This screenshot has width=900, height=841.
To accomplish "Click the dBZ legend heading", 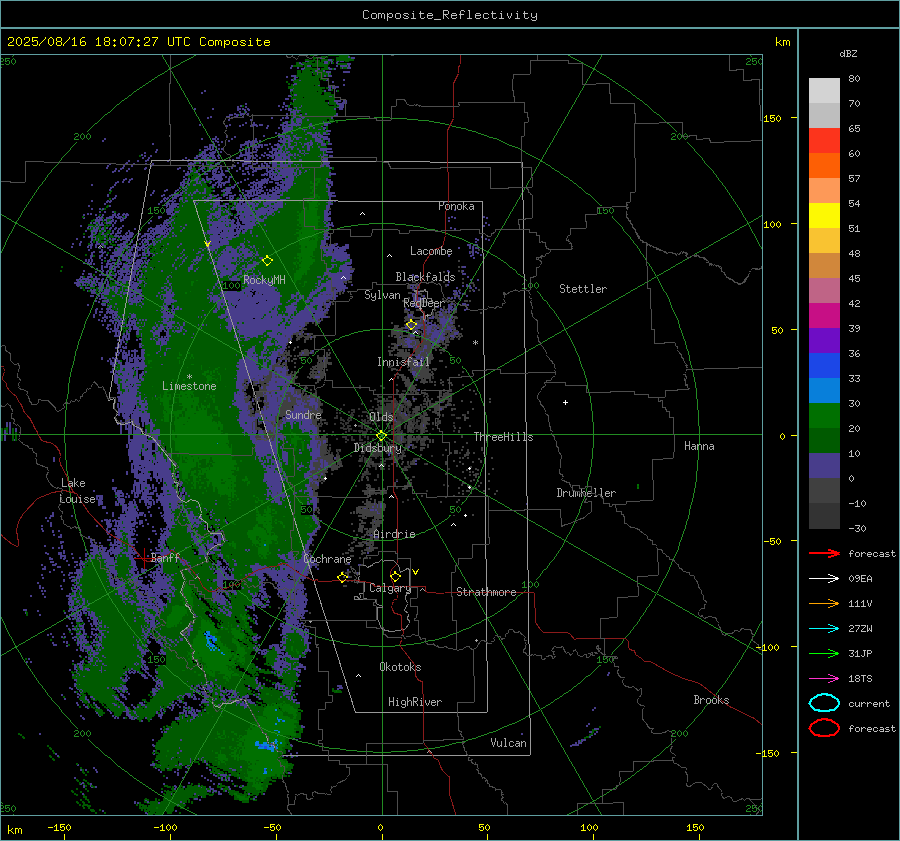I will 848,53.
